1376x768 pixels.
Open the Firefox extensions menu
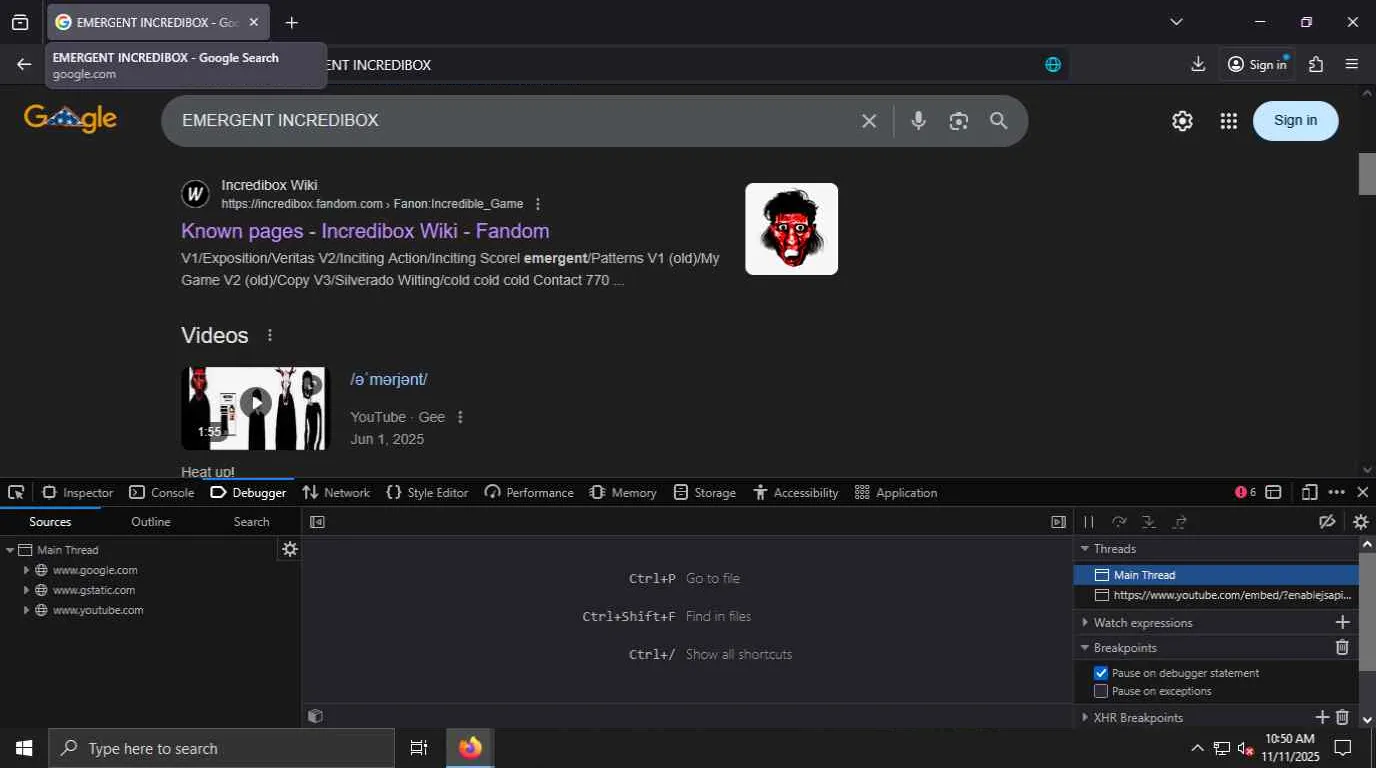coord(1316,64)
